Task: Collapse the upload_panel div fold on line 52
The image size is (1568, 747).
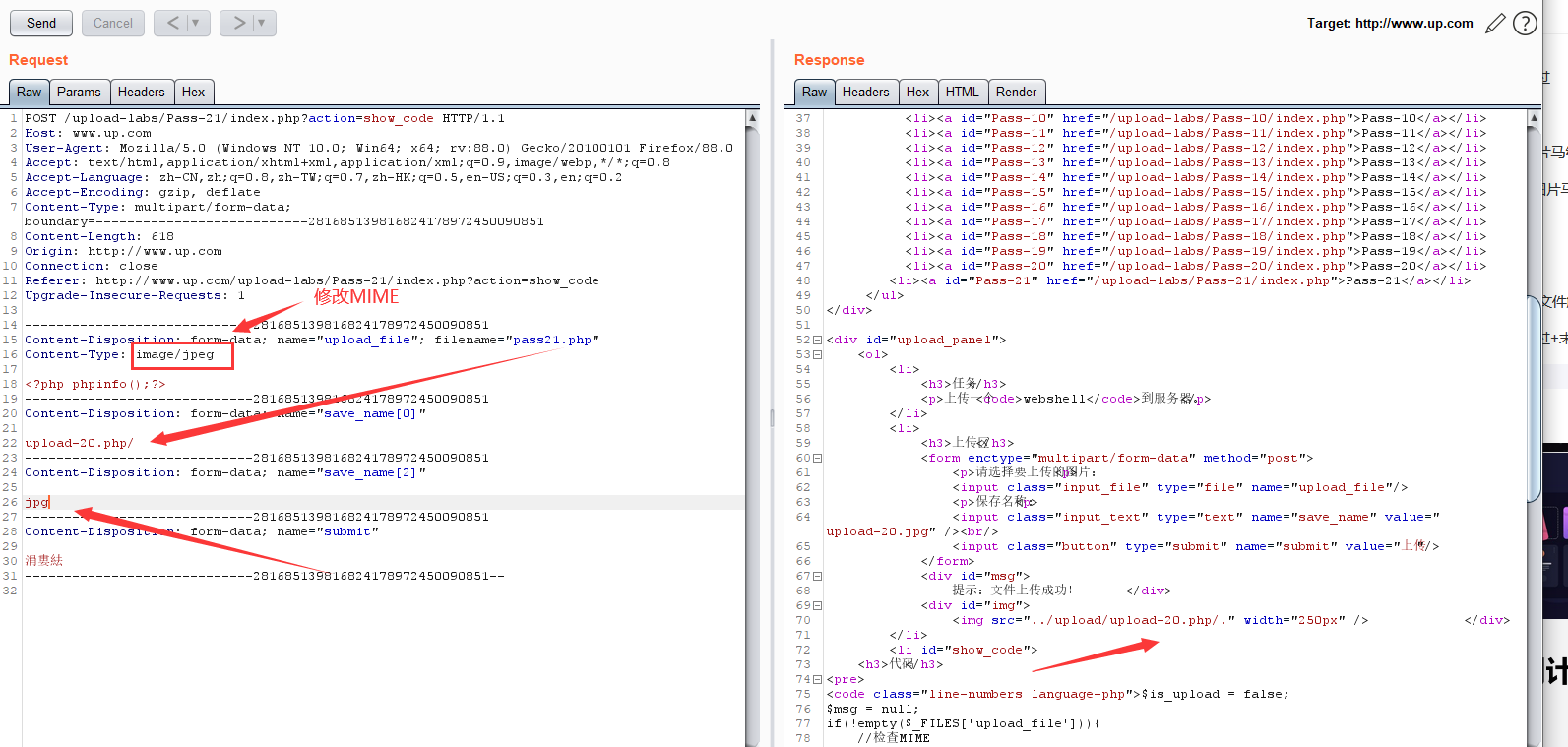Action: coord(818,340)
